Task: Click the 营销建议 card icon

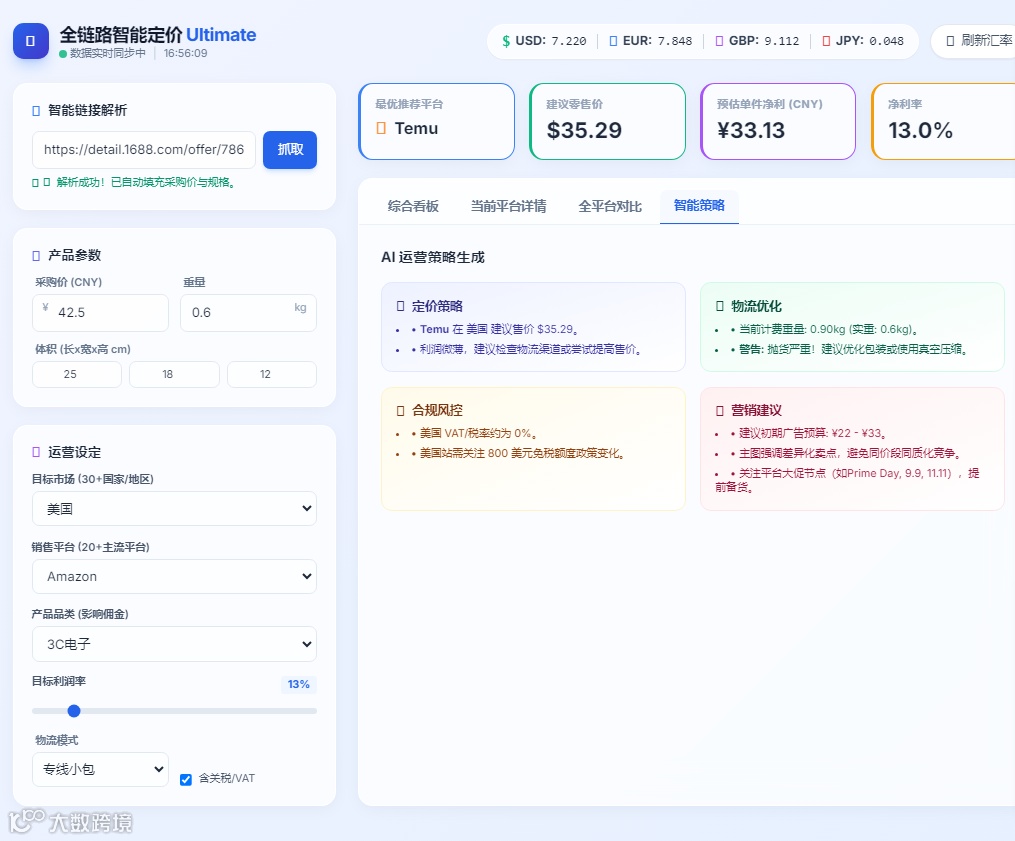Action: [720, 410]
